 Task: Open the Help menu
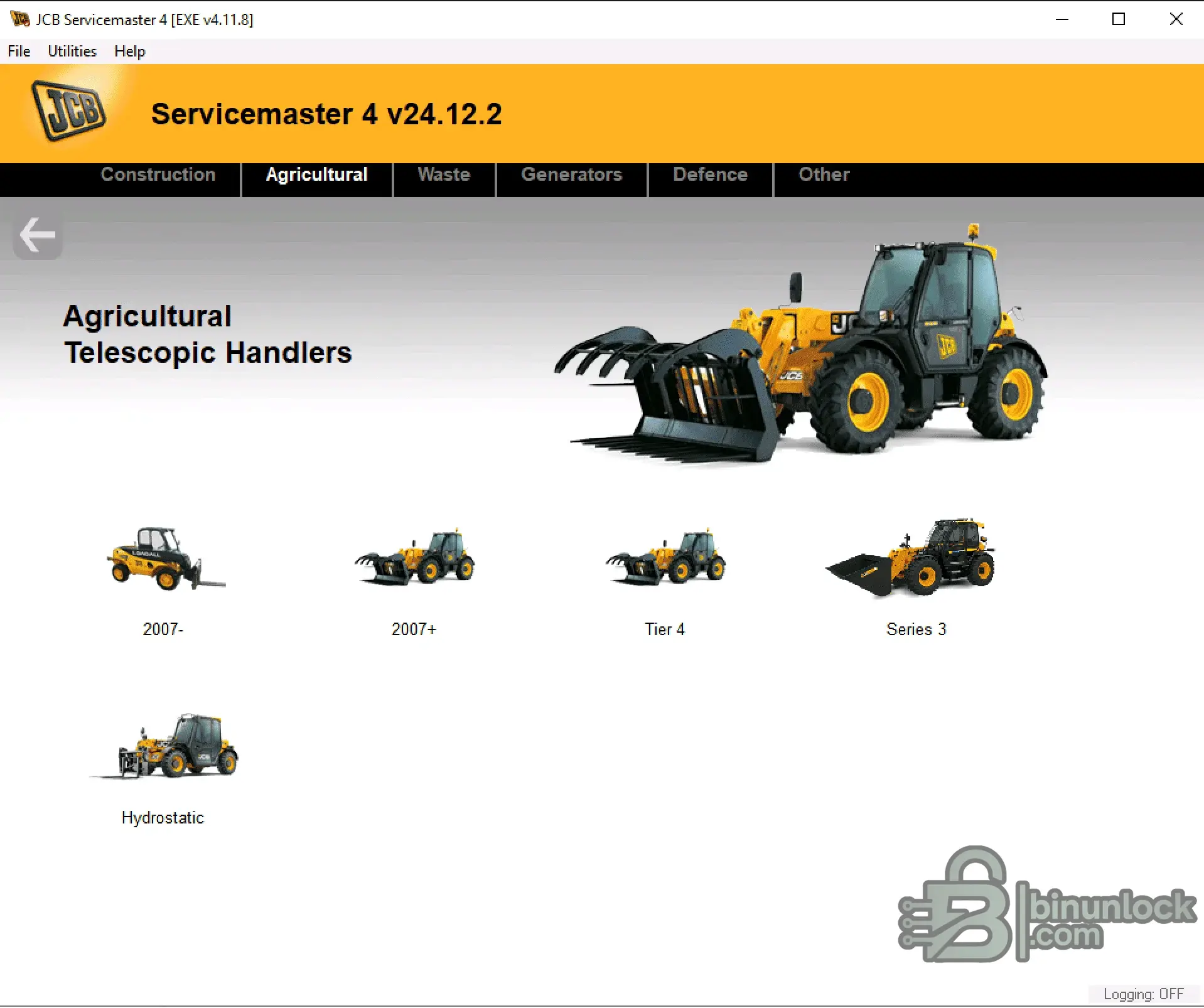(x=130, y=51)
